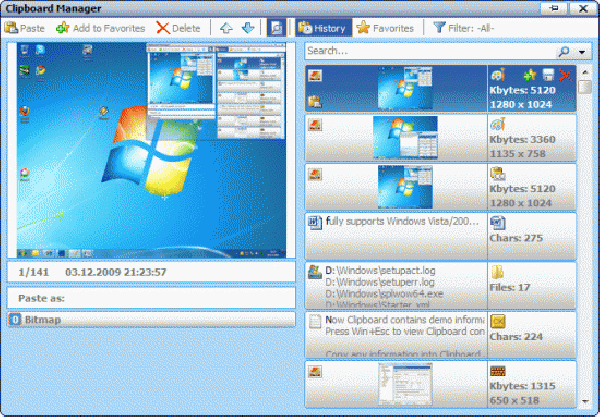
Task: Select the 650 x 518 screenshot thumbnail
Action: tap(405, 384)
